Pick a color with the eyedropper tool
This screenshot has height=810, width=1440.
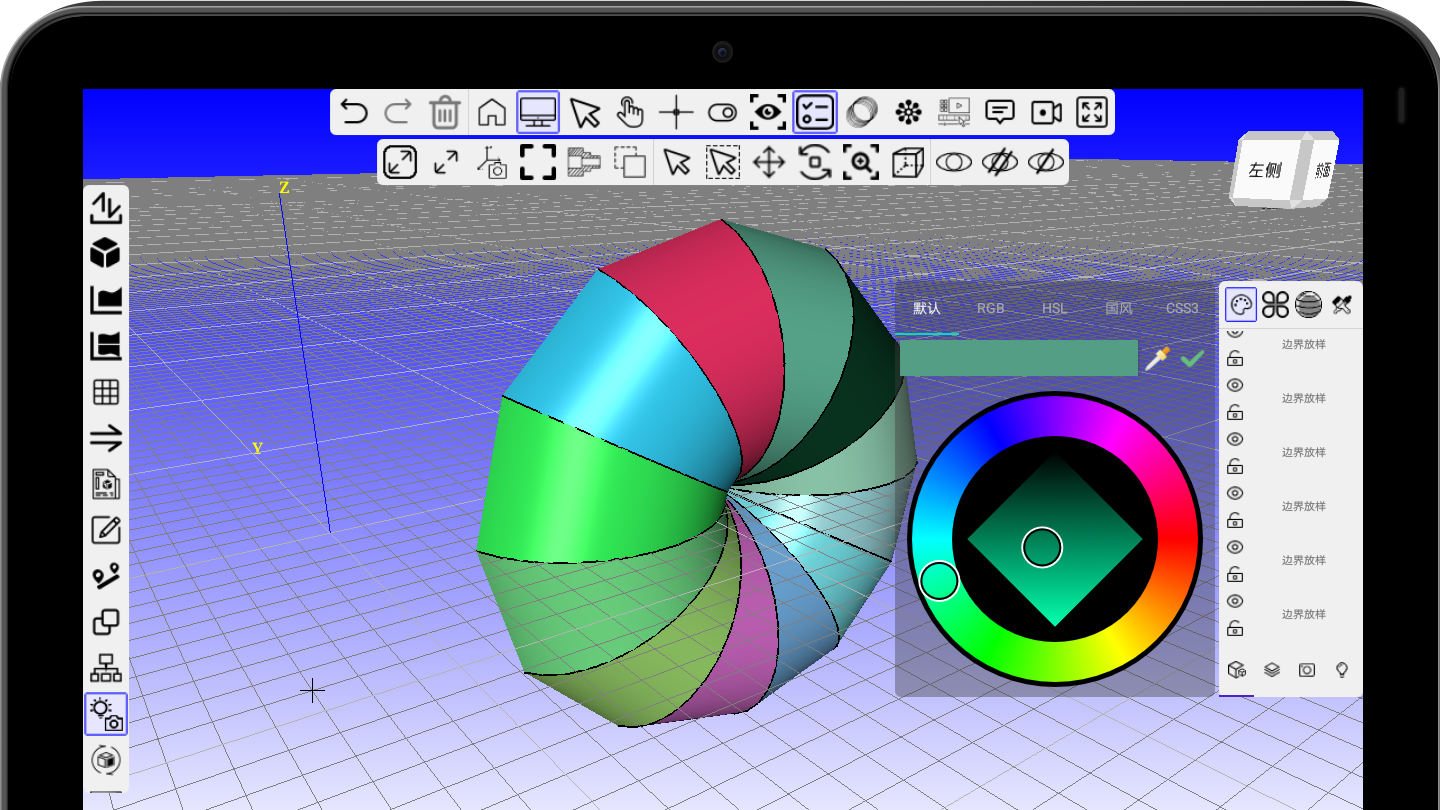(x=1157, y=358)
